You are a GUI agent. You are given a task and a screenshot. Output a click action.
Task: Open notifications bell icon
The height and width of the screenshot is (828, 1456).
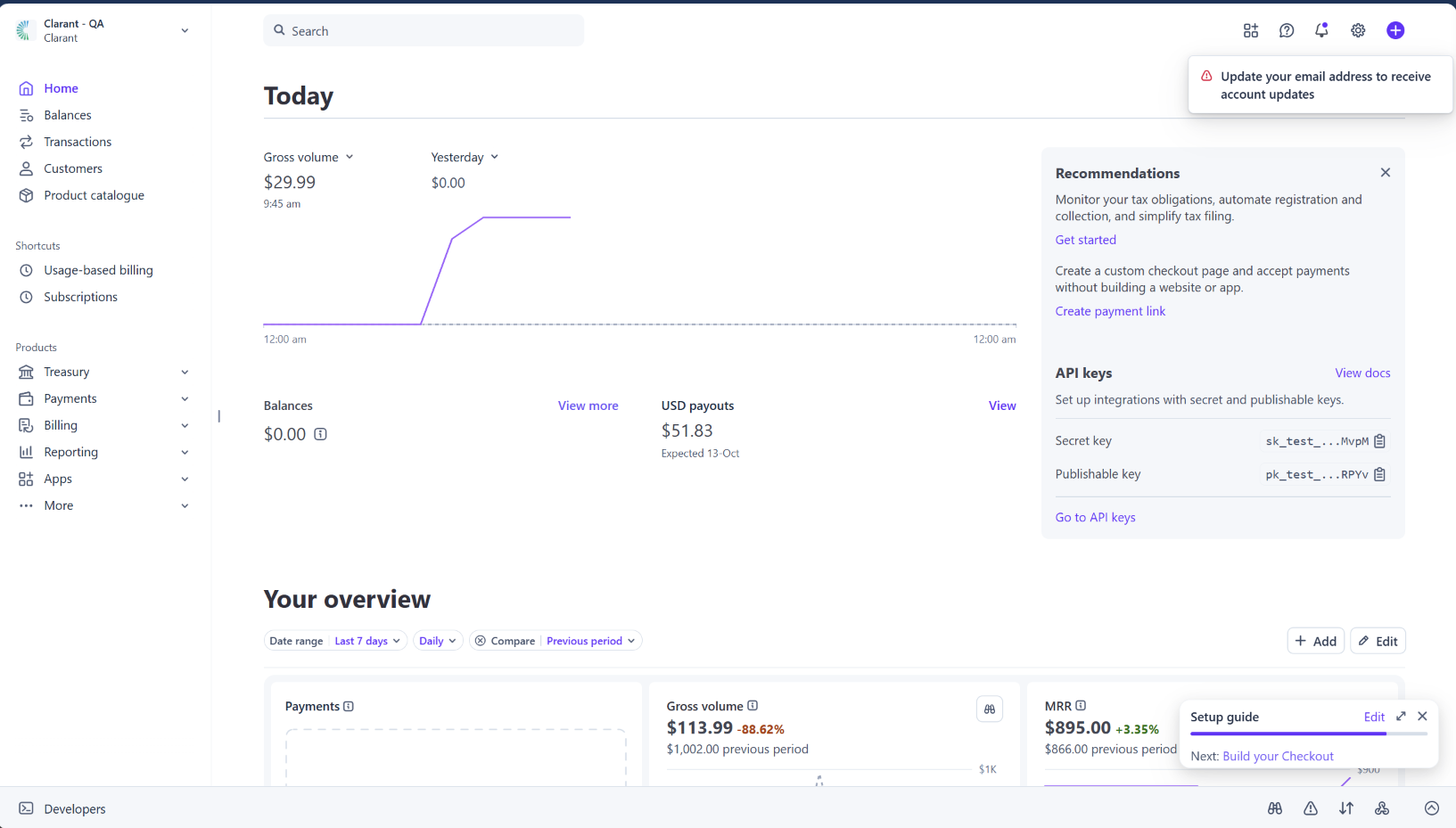1322,30
